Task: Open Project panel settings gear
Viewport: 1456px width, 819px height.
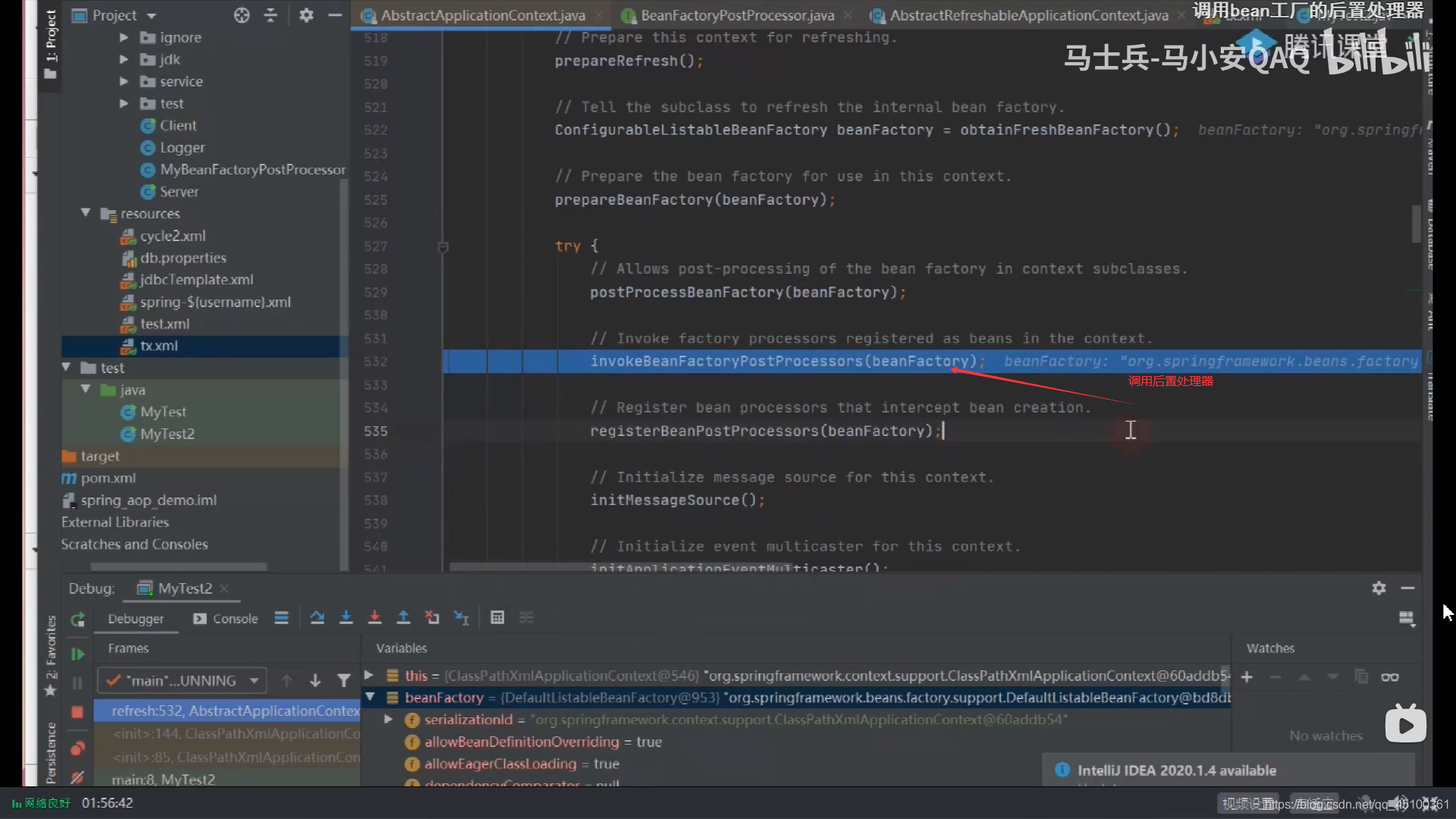Action: 306,15
